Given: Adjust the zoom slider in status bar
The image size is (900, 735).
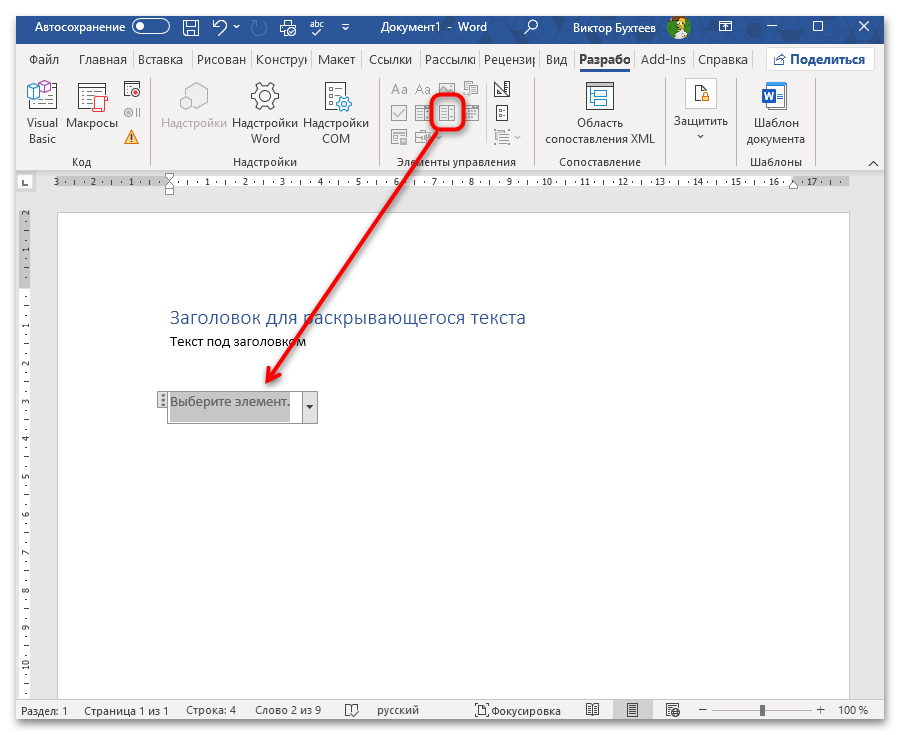Looking at the screenshot, I should pos(761,710).
